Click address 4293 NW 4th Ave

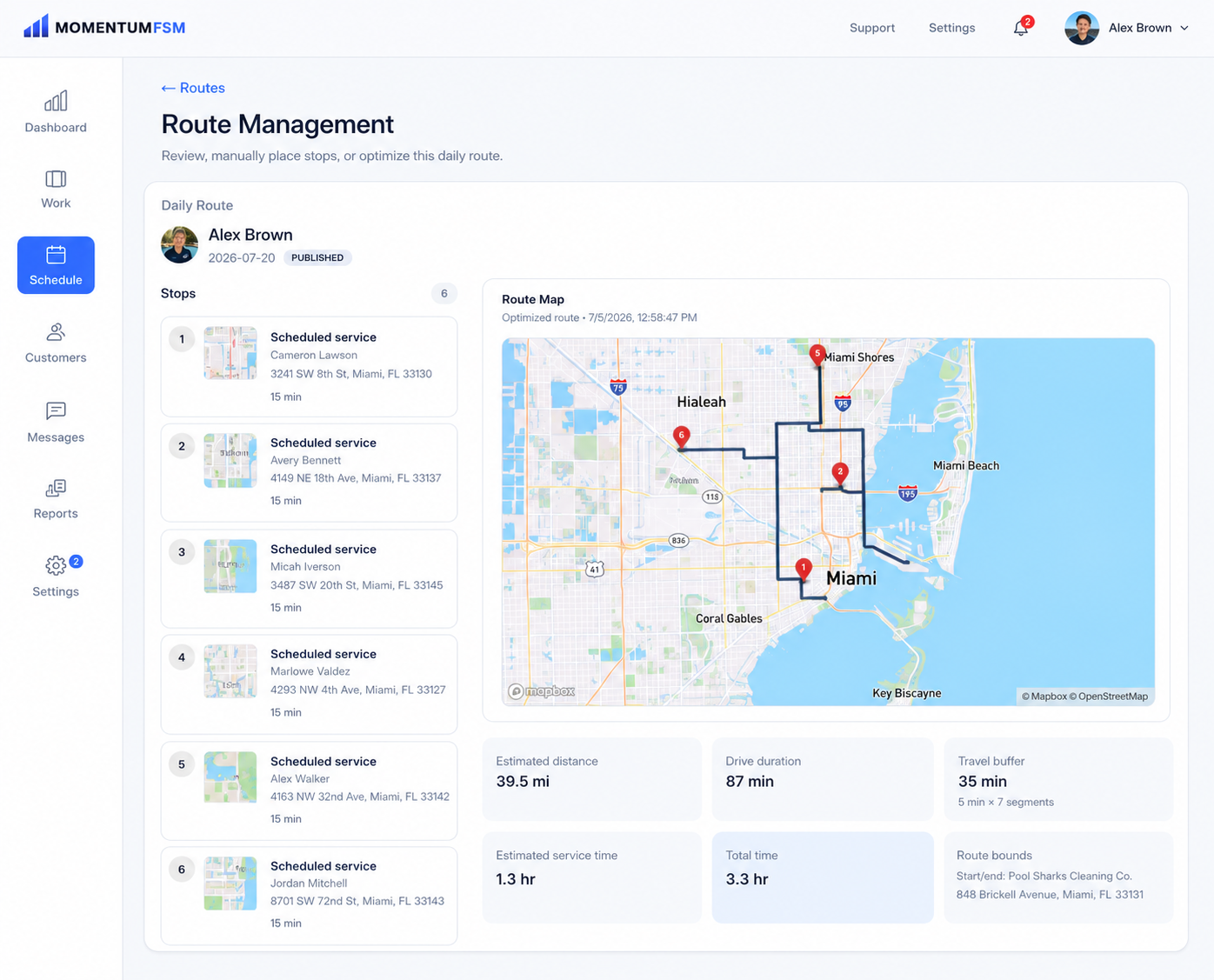point(358,690)
